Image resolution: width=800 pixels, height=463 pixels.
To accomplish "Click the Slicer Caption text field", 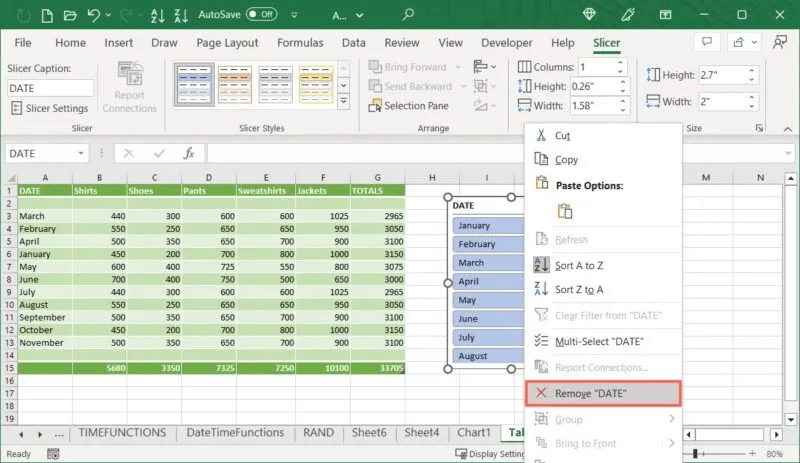I will coord(50,87).
